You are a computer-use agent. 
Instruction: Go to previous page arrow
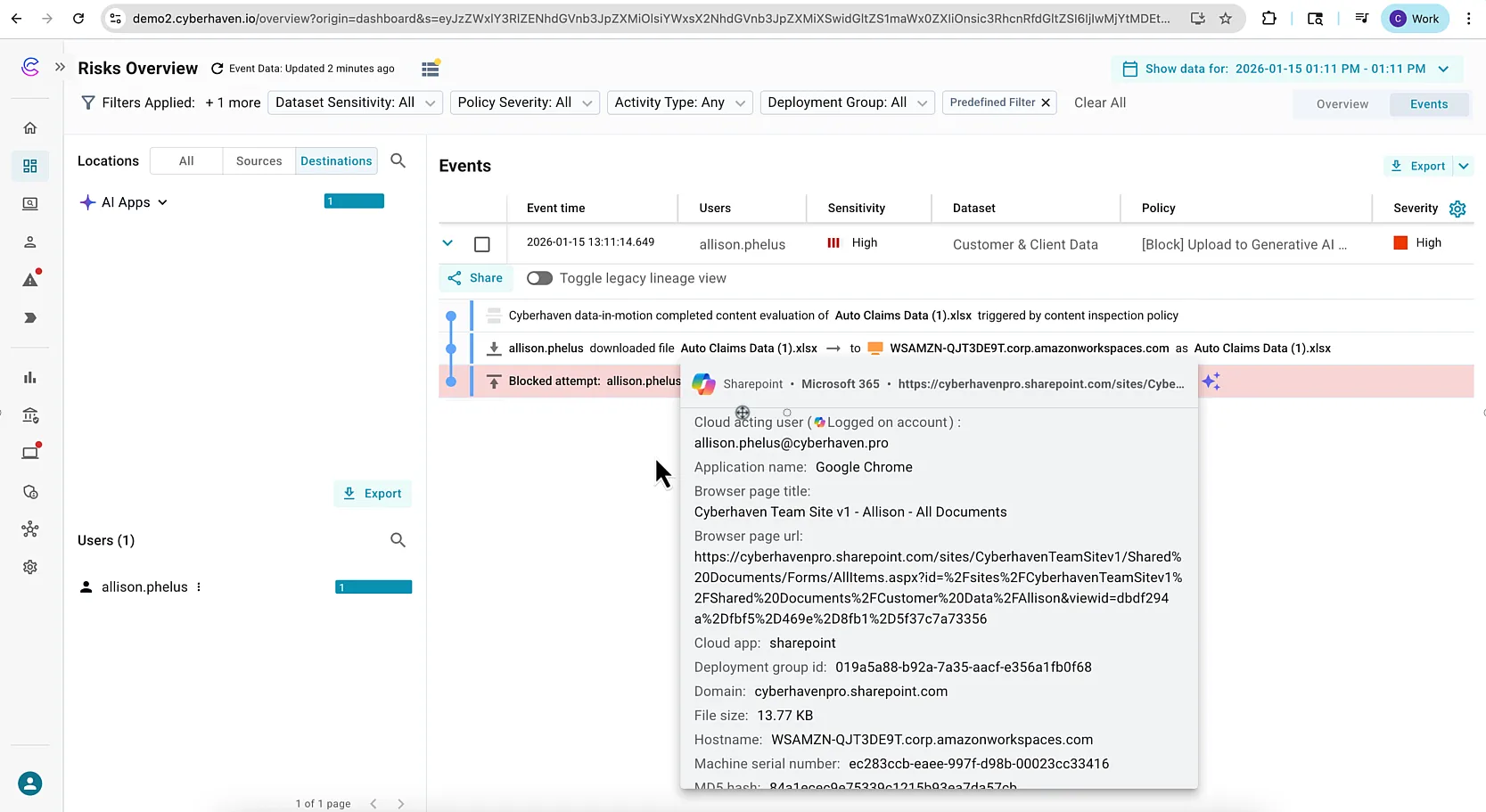click(374, 804)
